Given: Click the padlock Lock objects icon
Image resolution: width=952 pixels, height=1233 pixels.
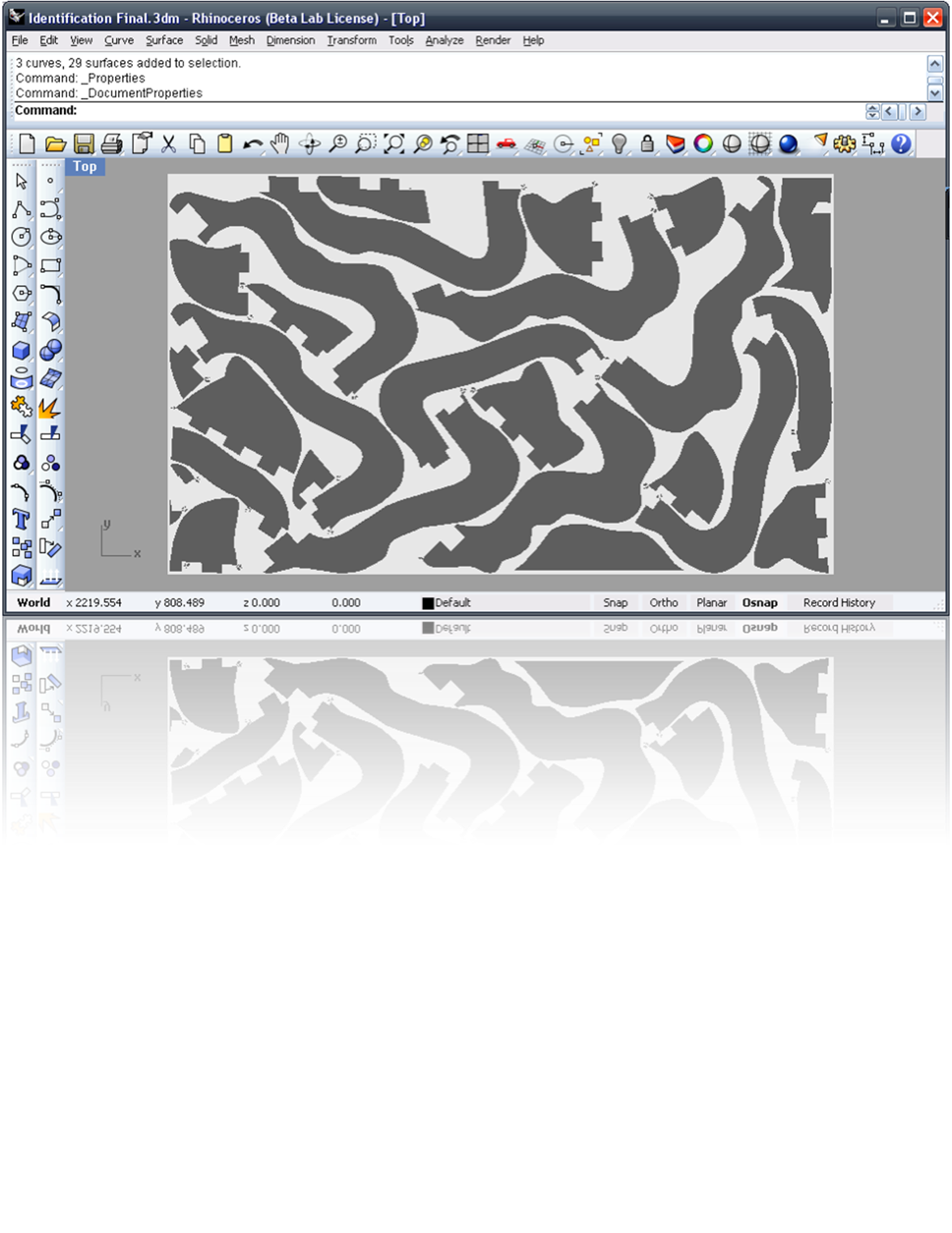Looking at the screenshot, I should [x=647, y=144].
